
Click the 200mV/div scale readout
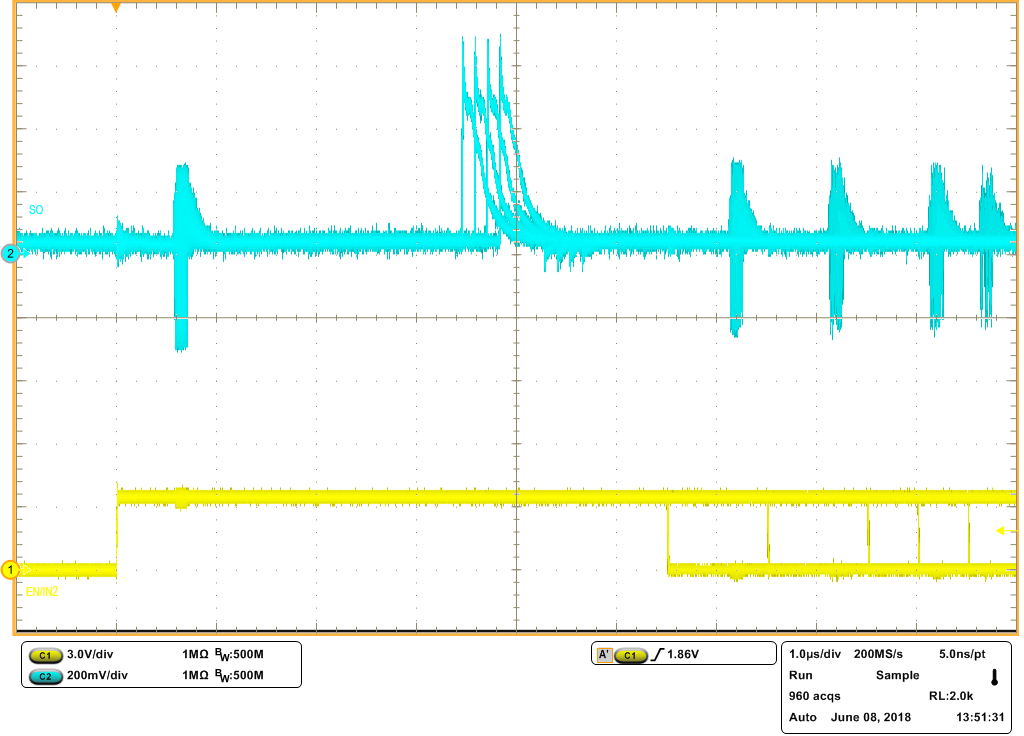click(97, 675)
